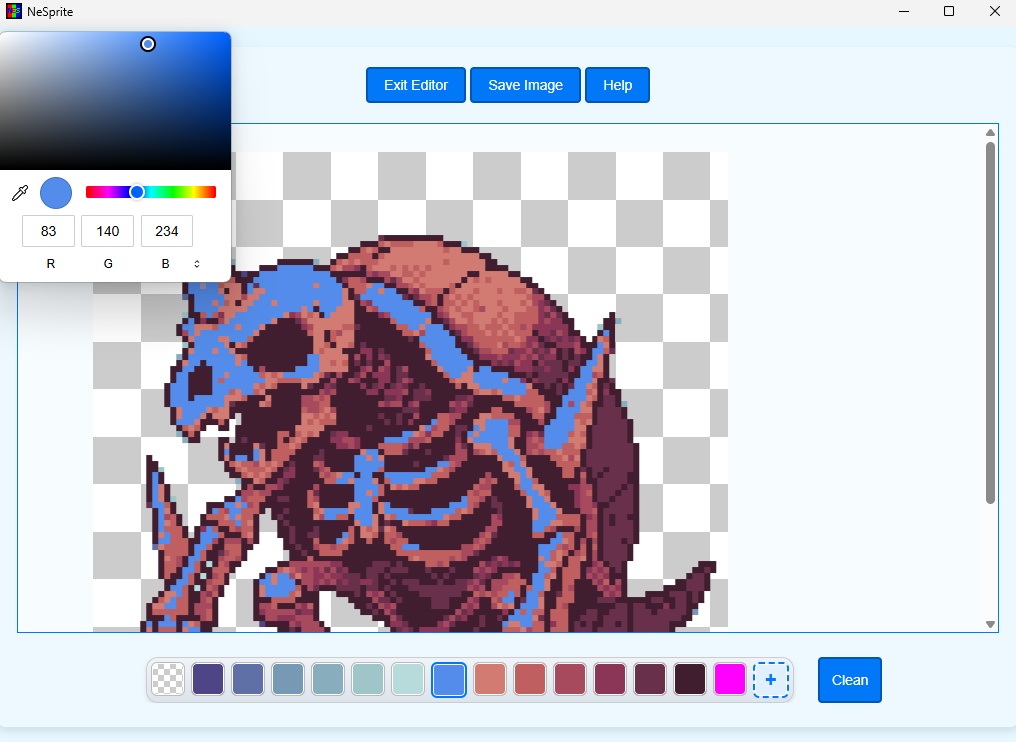Minimize the NeSprite window
The width and height of the screenshot is (1016, 742).
click(905, 11)
